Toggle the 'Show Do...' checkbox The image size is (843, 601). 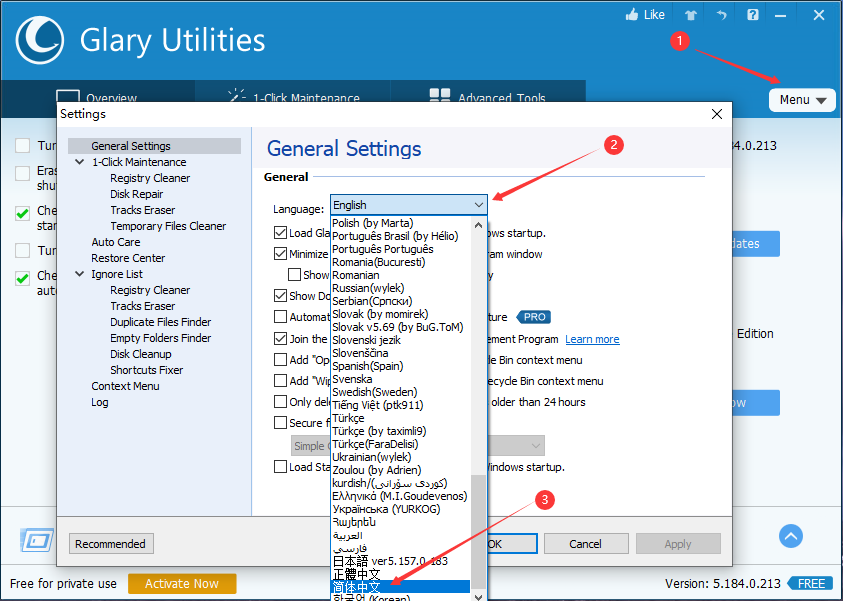(280, 296)
